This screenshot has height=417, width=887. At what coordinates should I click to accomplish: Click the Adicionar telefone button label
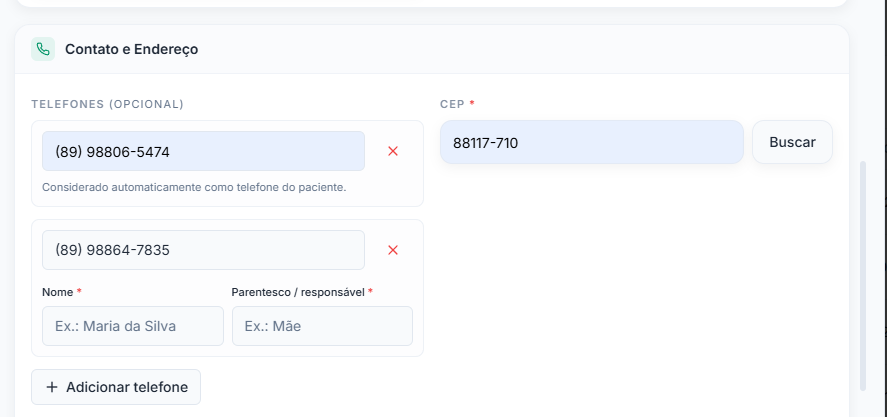(127, 387)
